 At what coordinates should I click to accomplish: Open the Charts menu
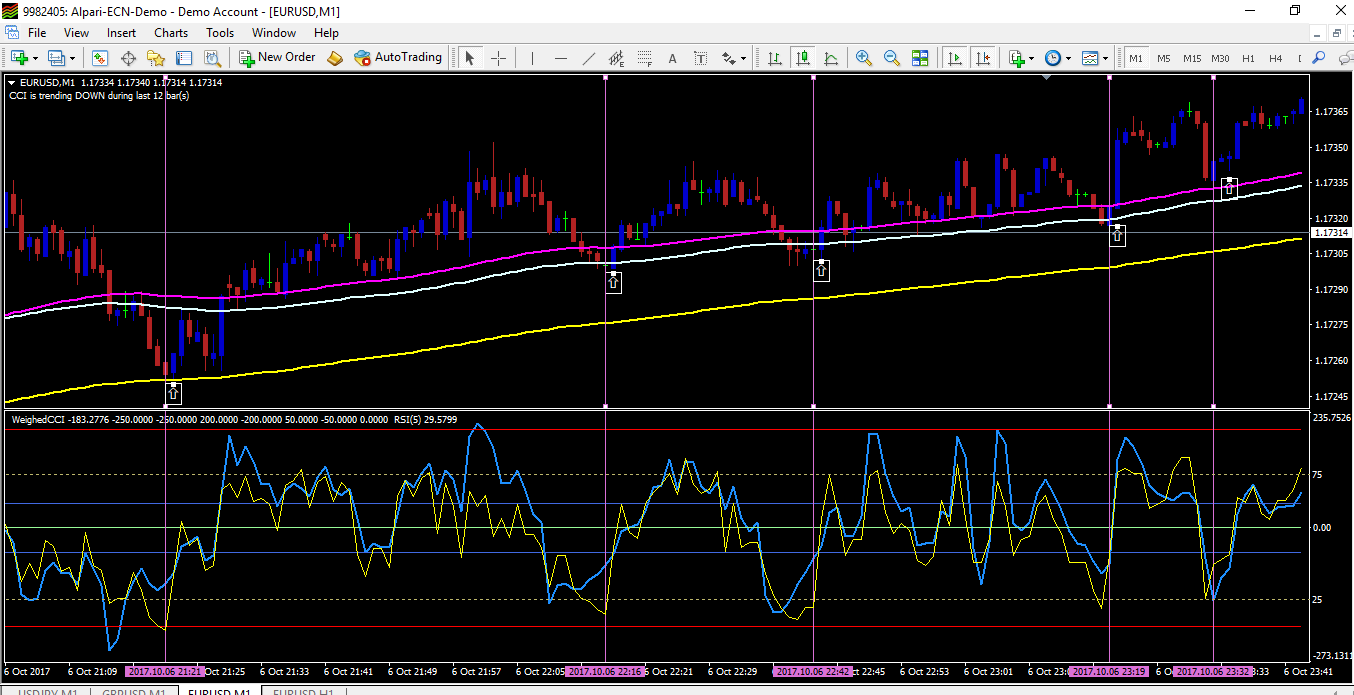[x=171, y=33]
